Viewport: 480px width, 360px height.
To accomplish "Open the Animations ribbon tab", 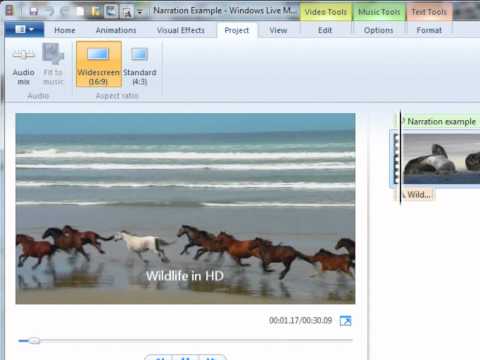I will (116, 30).
